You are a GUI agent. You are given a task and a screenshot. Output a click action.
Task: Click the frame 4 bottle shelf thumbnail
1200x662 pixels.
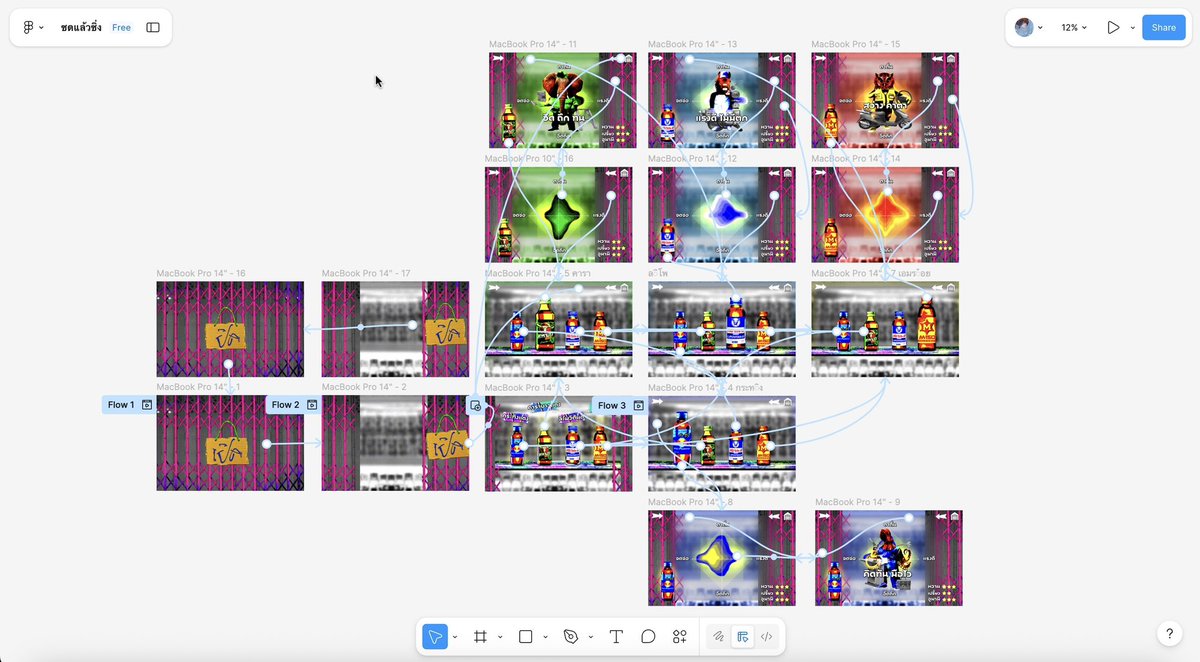click(x=722, y=443)
